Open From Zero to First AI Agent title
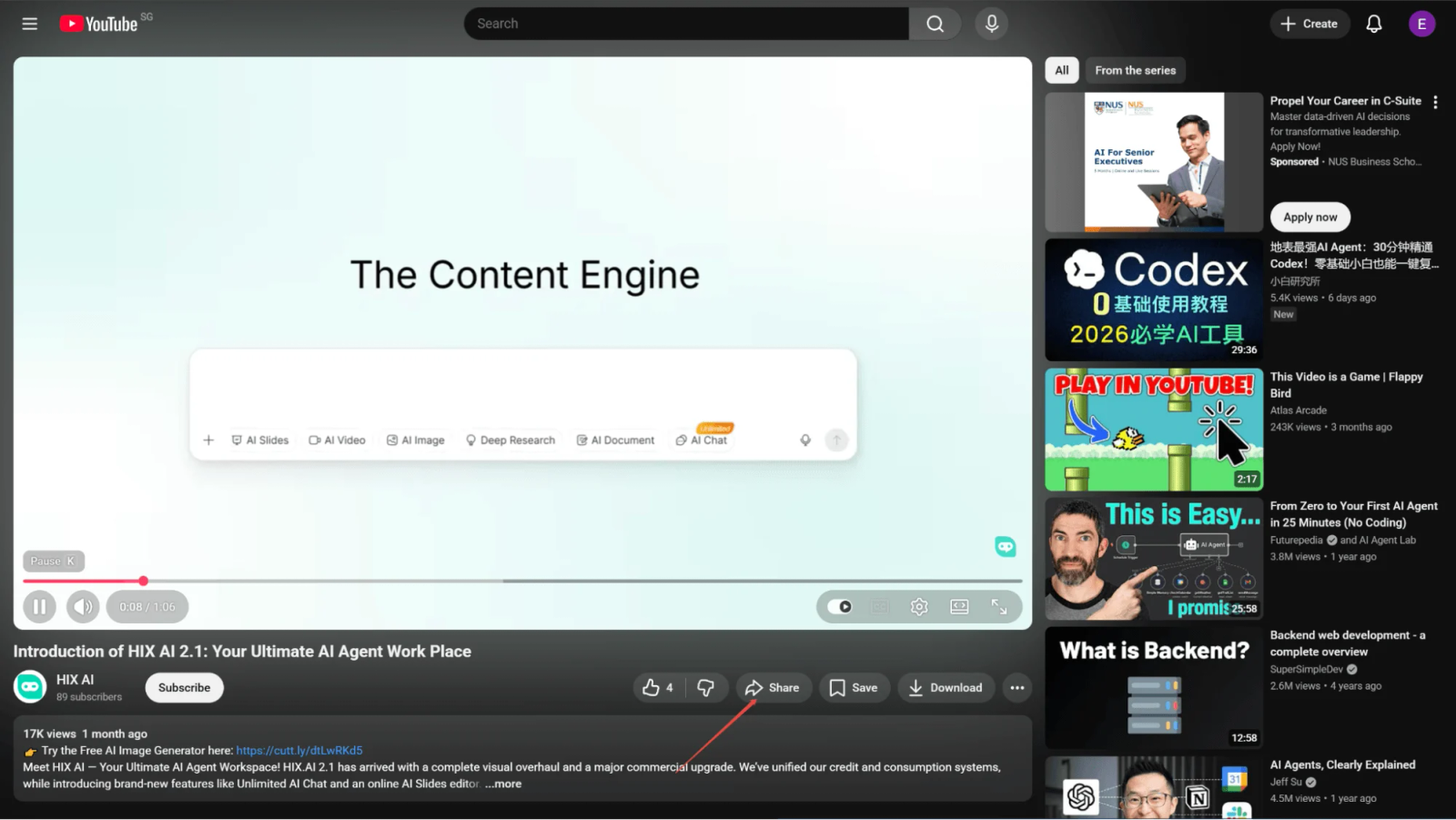The width and height of the screenshot is (1456, 820). pyautogui.click(x=1353, y=514)
